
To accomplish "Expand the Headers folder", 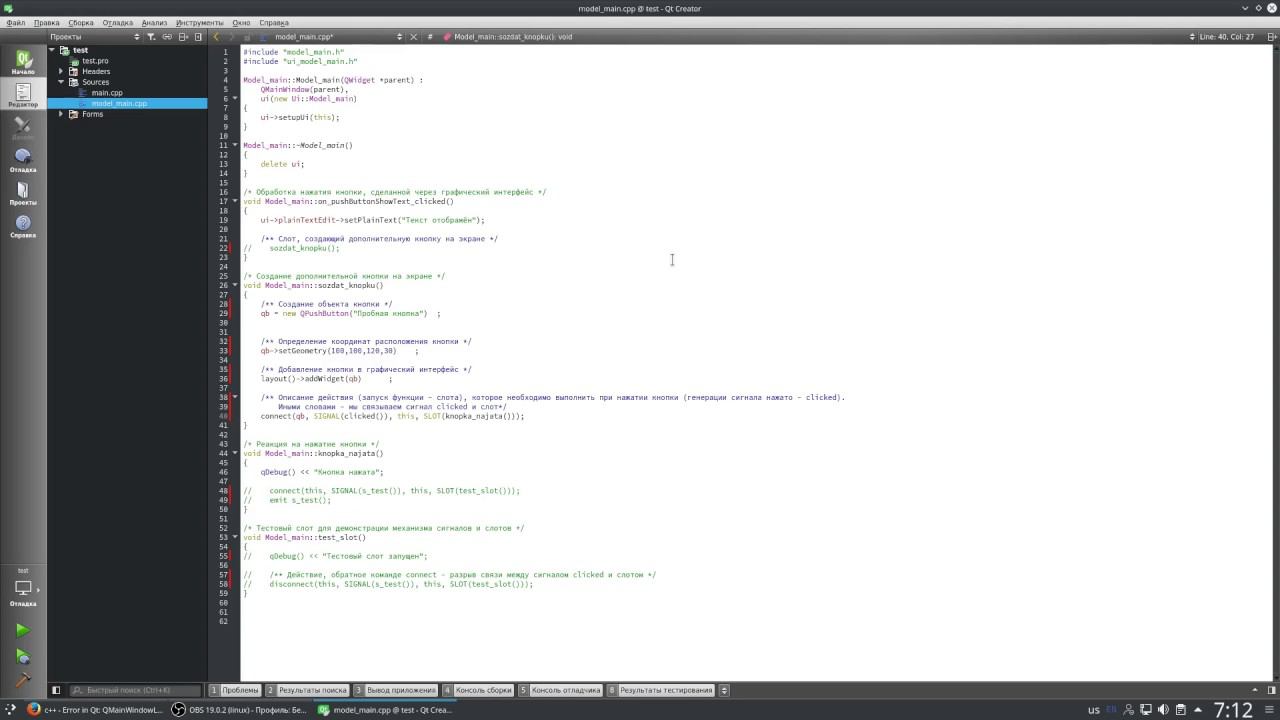I will tap(61, 71).
